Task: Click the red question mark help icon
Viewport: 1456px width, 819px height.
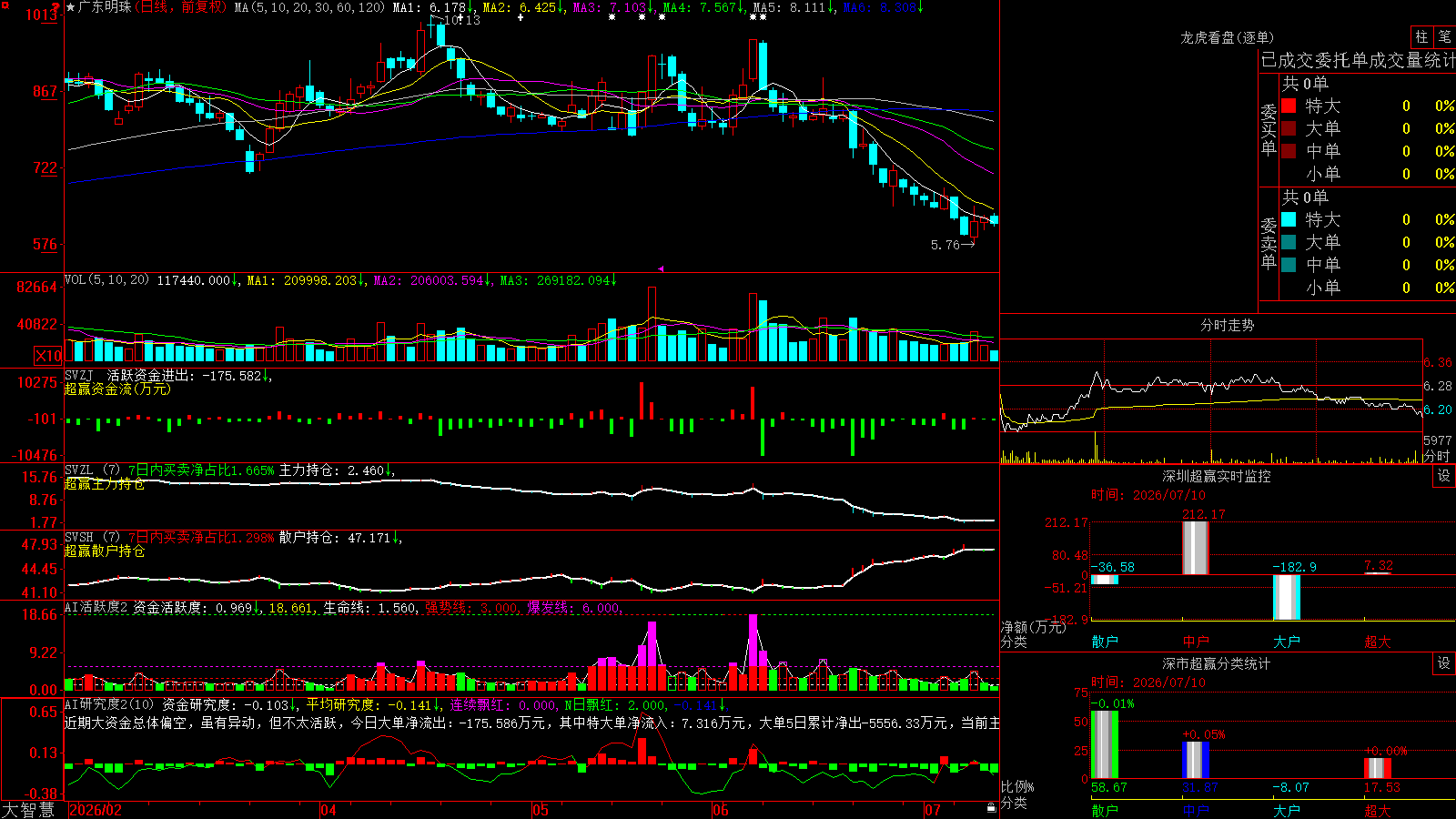Action: coord(56,7)
